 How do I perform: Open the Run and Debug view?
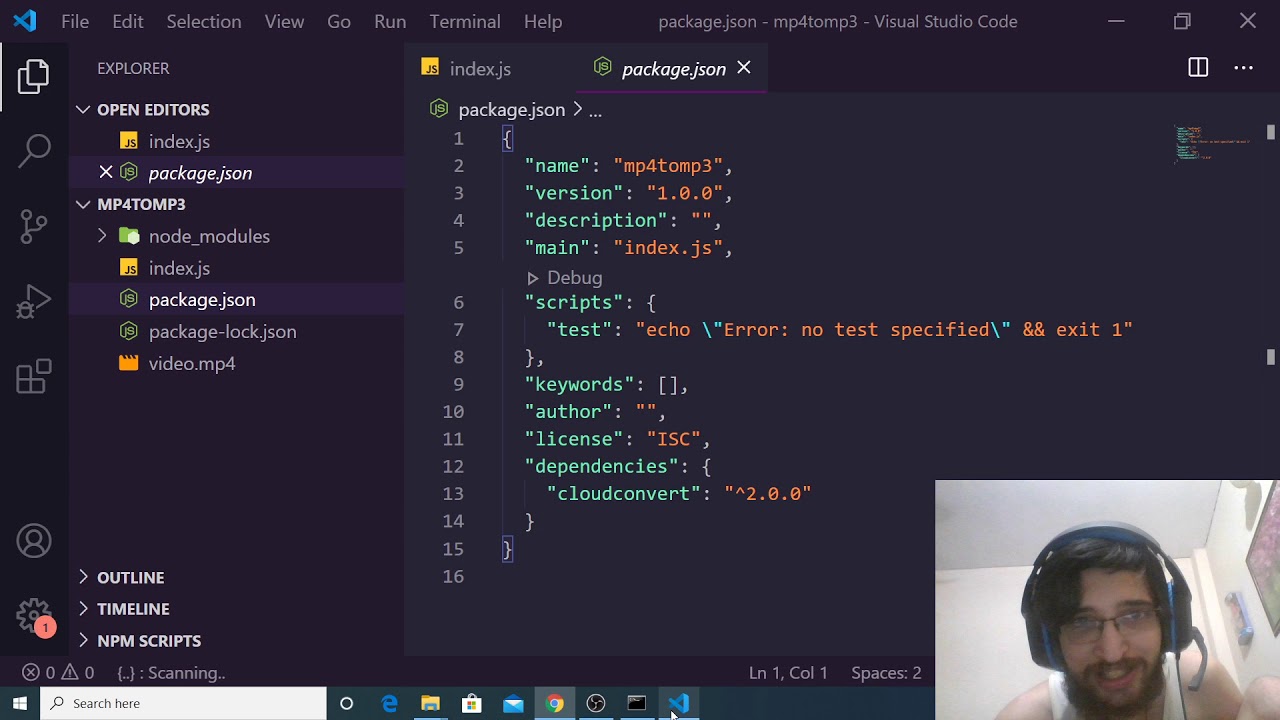point(34,302)
